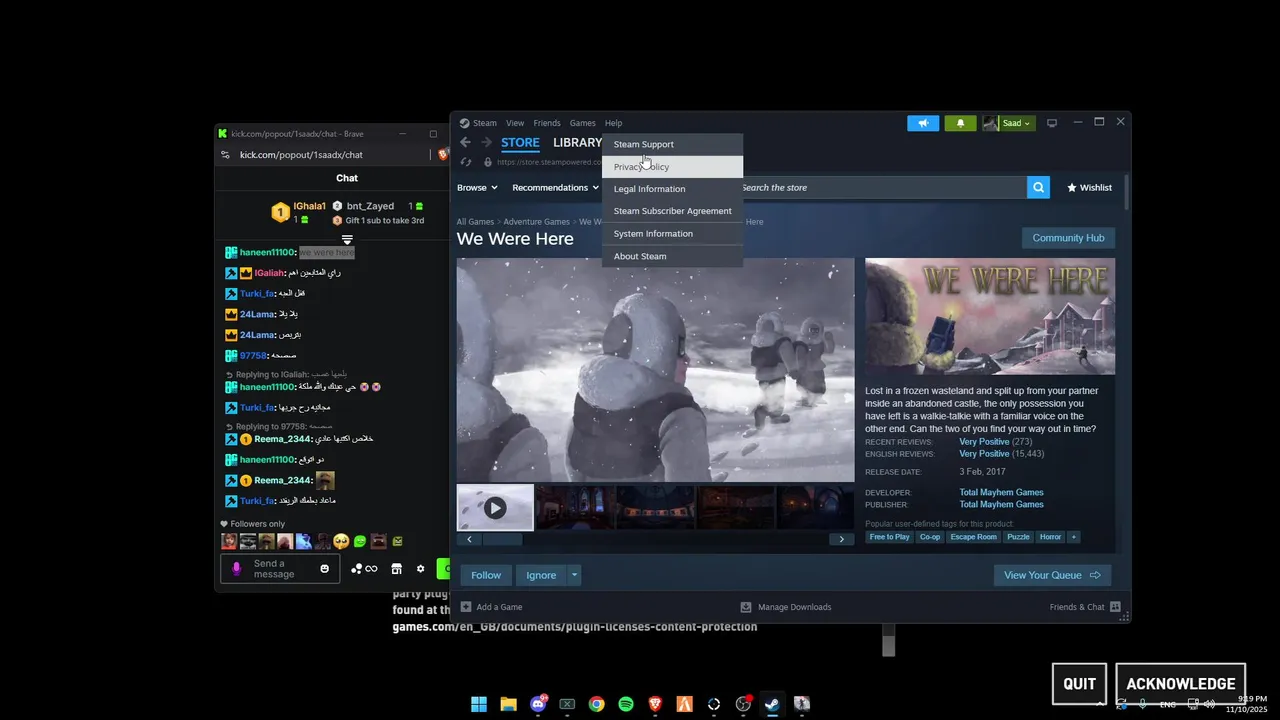This screenshot has width=1280, height=720.
Task: Open Spotify from the taskbar
Action: (626, 704)
